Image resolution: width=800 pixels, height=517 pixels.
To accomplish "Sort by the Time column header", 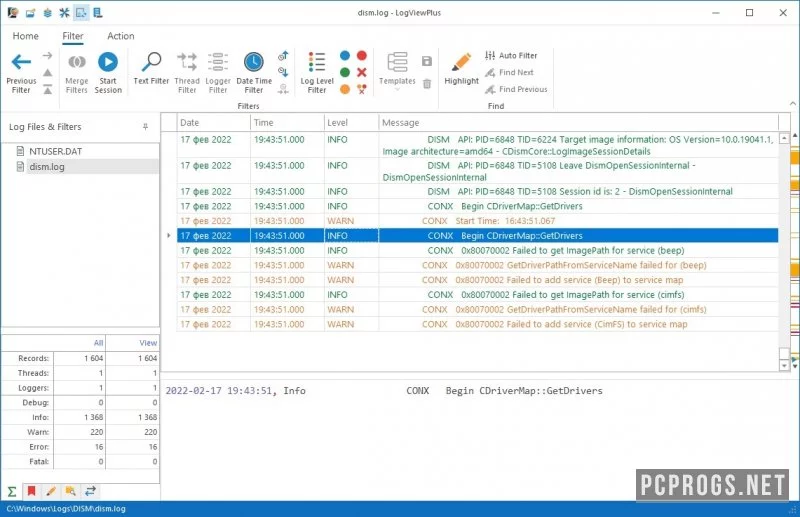I will 287,122.
